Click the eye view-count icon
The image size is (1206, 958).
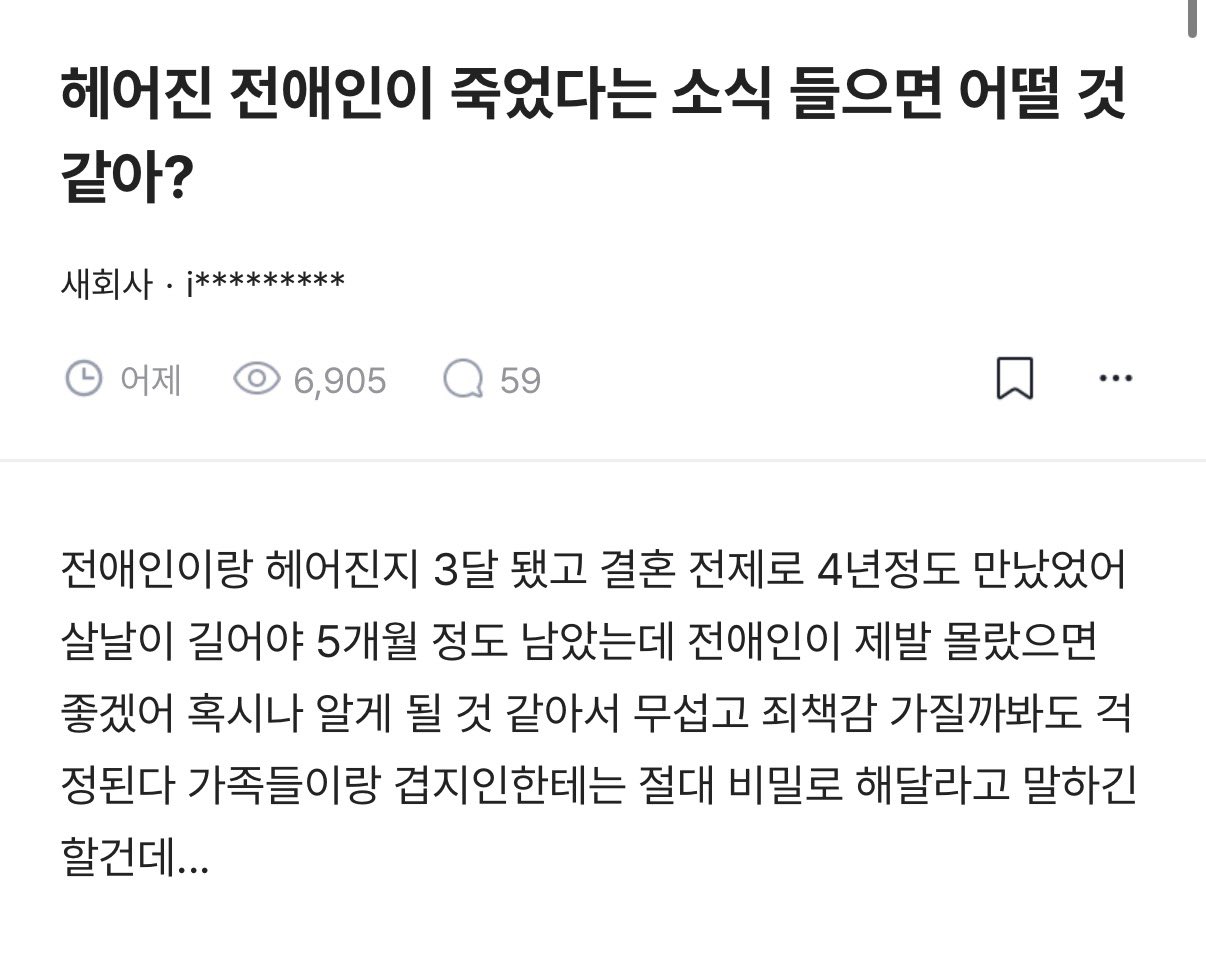tap(256, 380)
